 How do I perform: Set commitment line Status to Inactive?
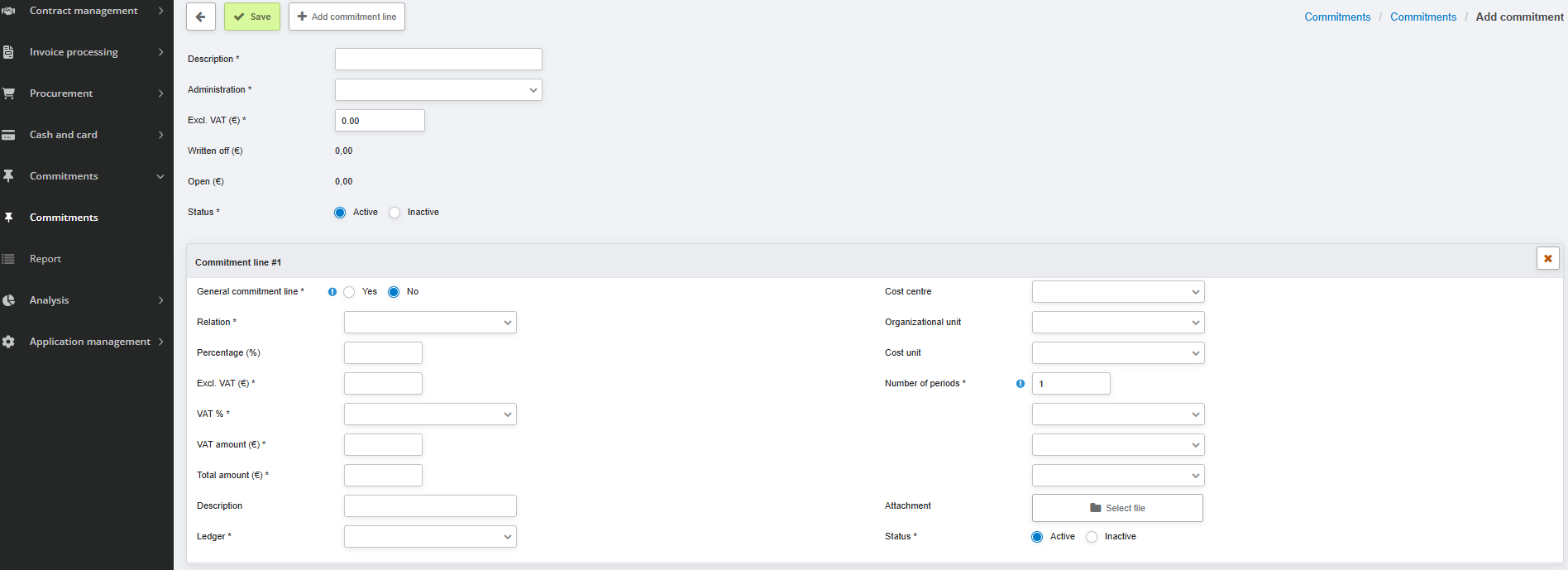1092,537
